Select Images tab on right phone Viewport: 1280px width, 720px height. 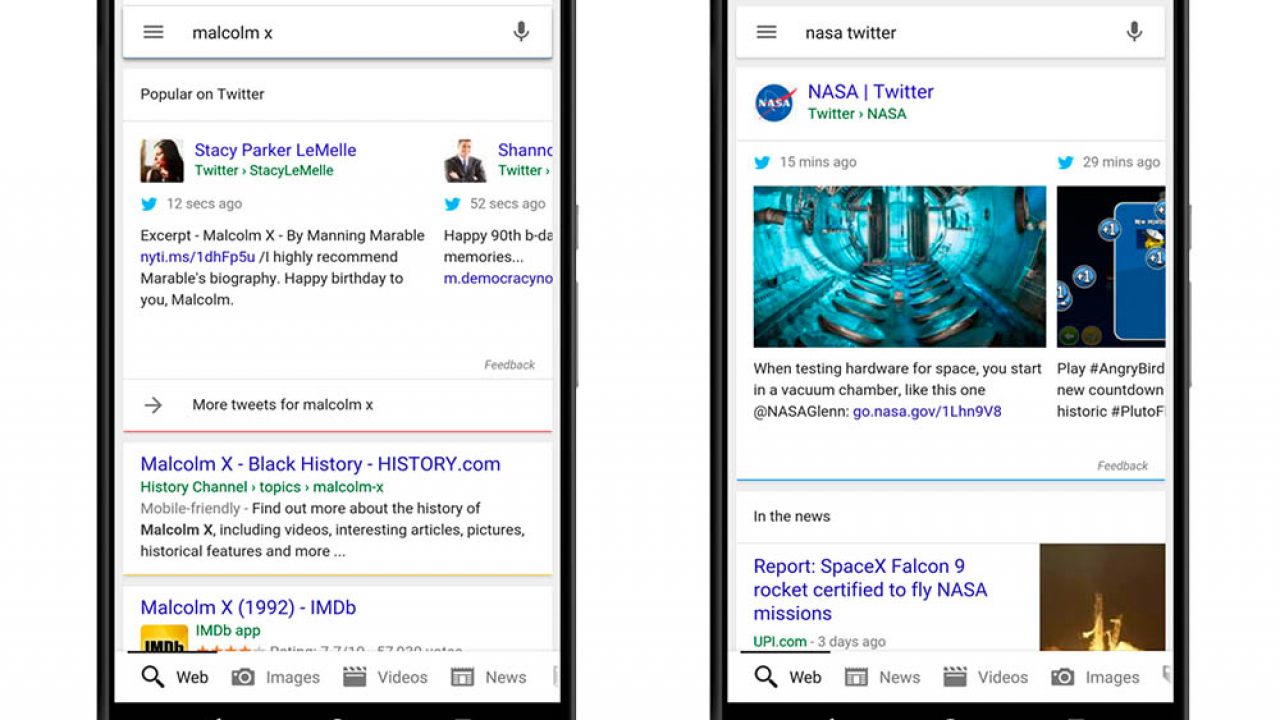pyautogui.click(x=1096, y=677)
